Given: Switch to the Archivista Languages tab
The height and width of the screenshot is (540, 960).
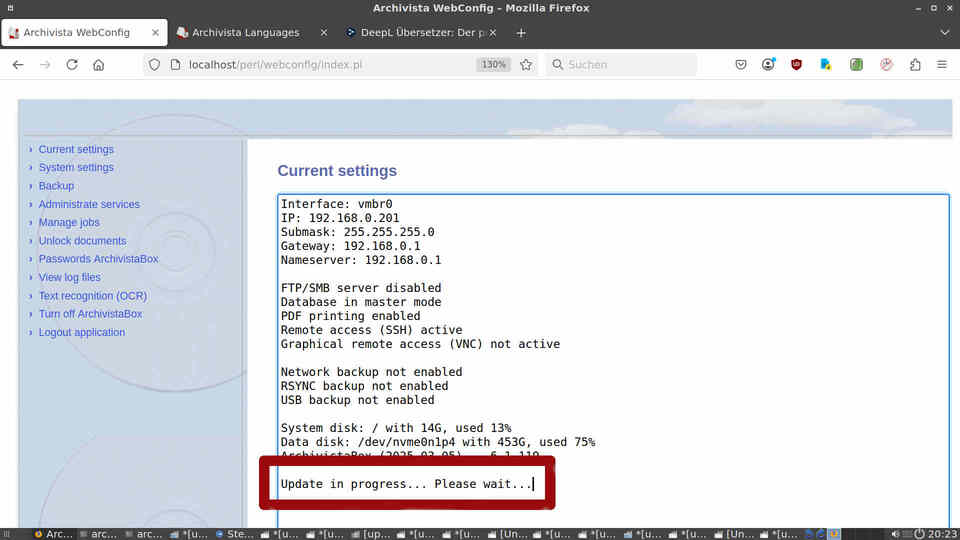Looking at the screenshot, I should [252, 32].
